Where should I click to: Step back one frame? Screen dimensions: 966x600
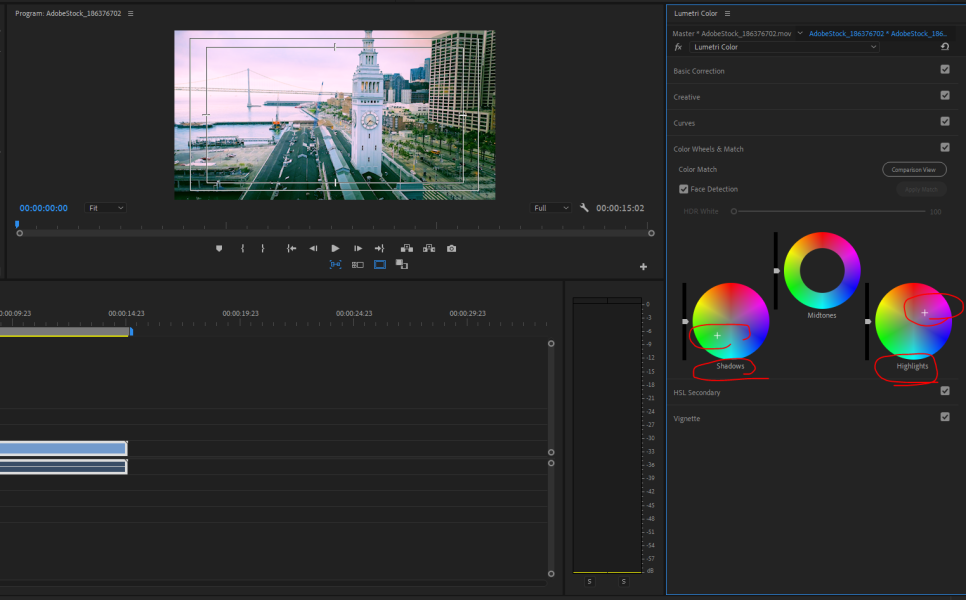pyautogui.click(x=313, y=248)
